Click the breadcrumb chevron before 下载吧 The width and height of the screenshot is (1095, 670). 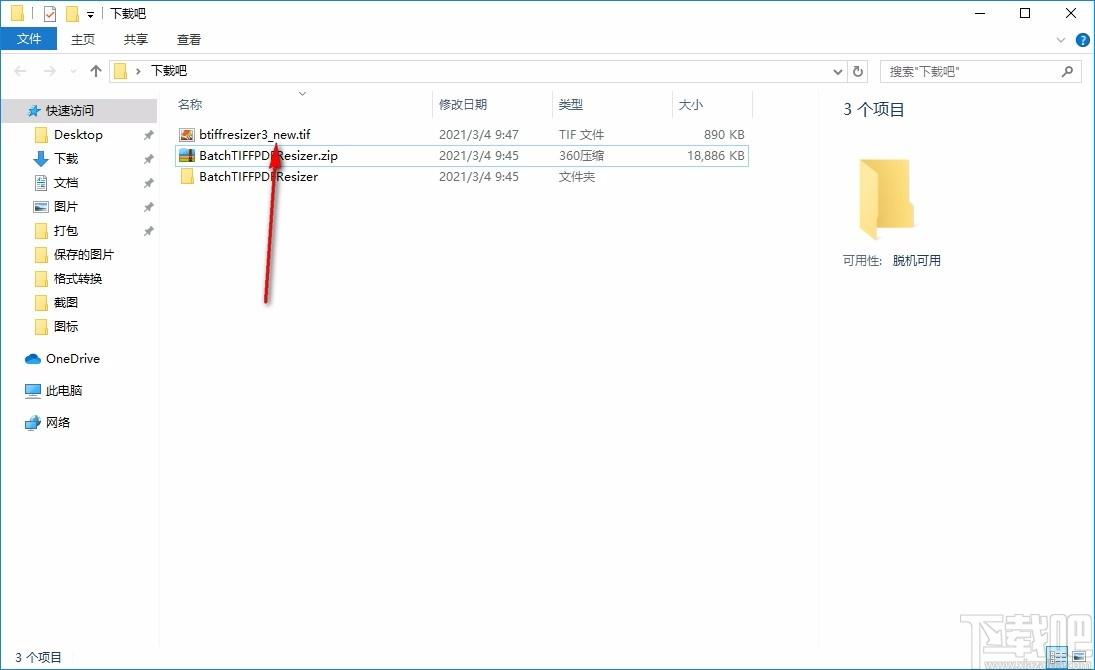tap(138, 71)
